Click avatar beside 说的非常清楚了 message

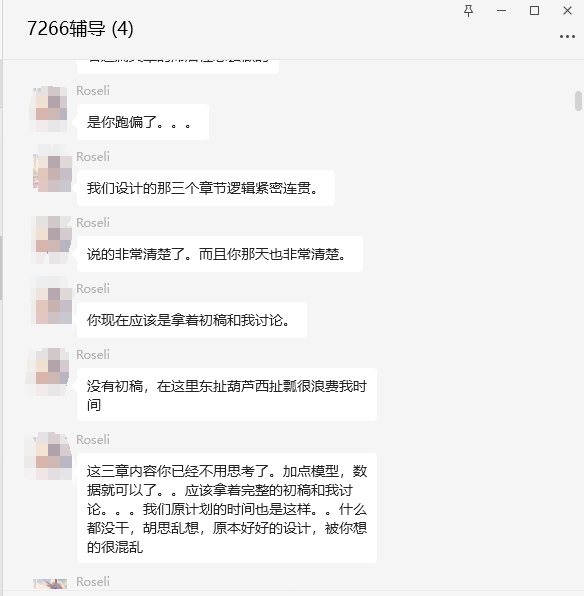(x=52, y=239)
